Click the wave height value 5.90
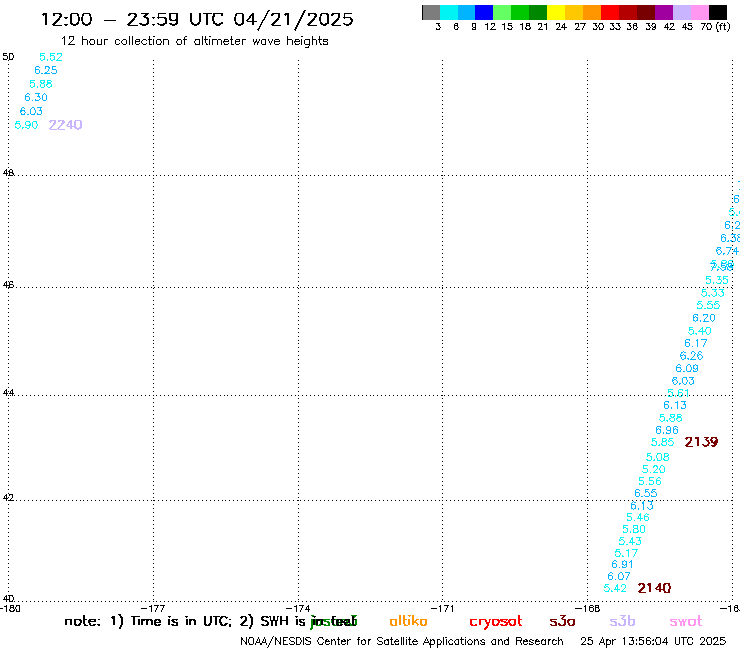Viewport: 740px width, 650px height. (26, 125)
